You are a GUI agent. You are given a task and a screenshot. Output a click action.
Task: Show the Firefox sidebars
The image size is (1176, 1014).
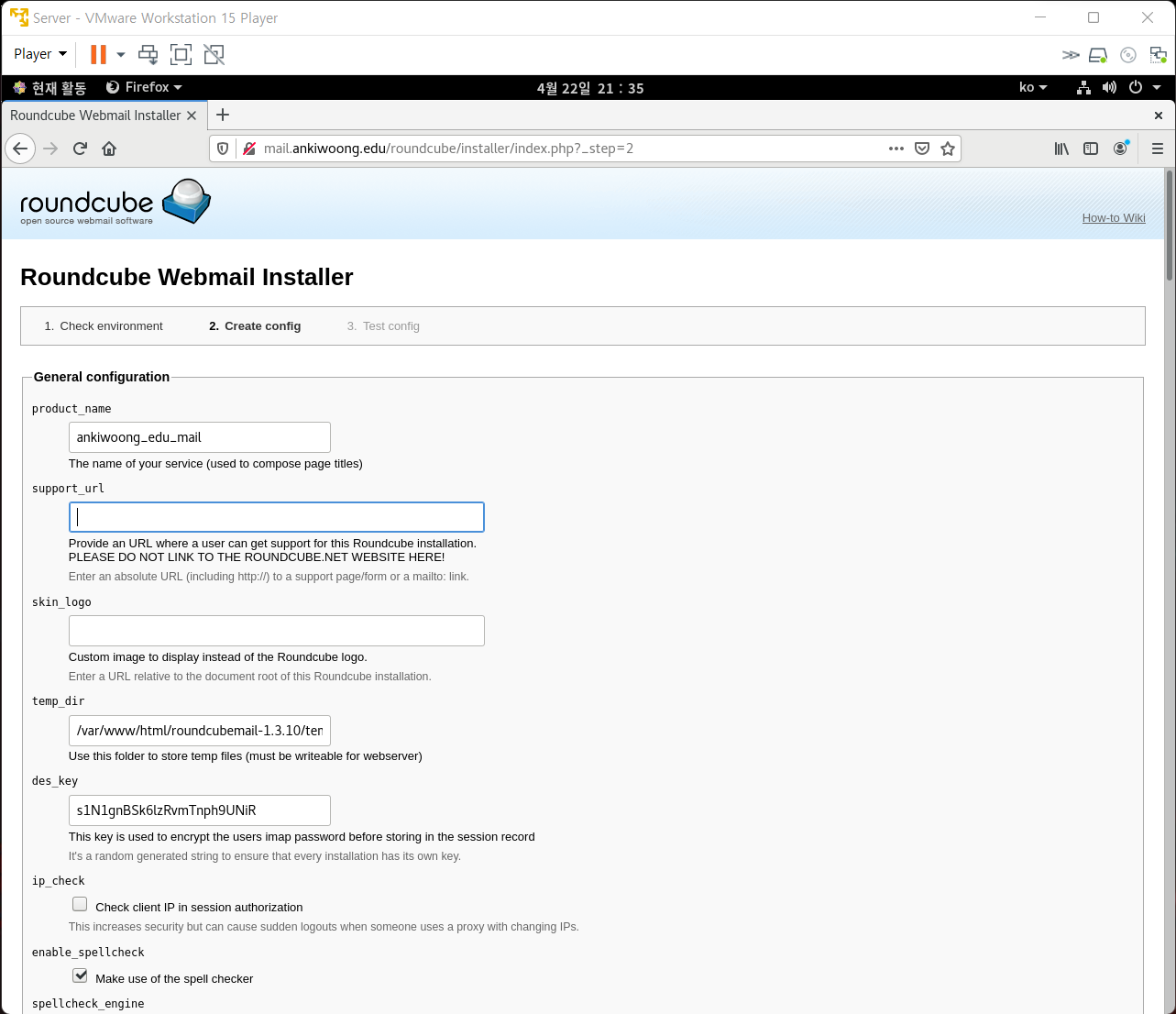[1091, 149]
